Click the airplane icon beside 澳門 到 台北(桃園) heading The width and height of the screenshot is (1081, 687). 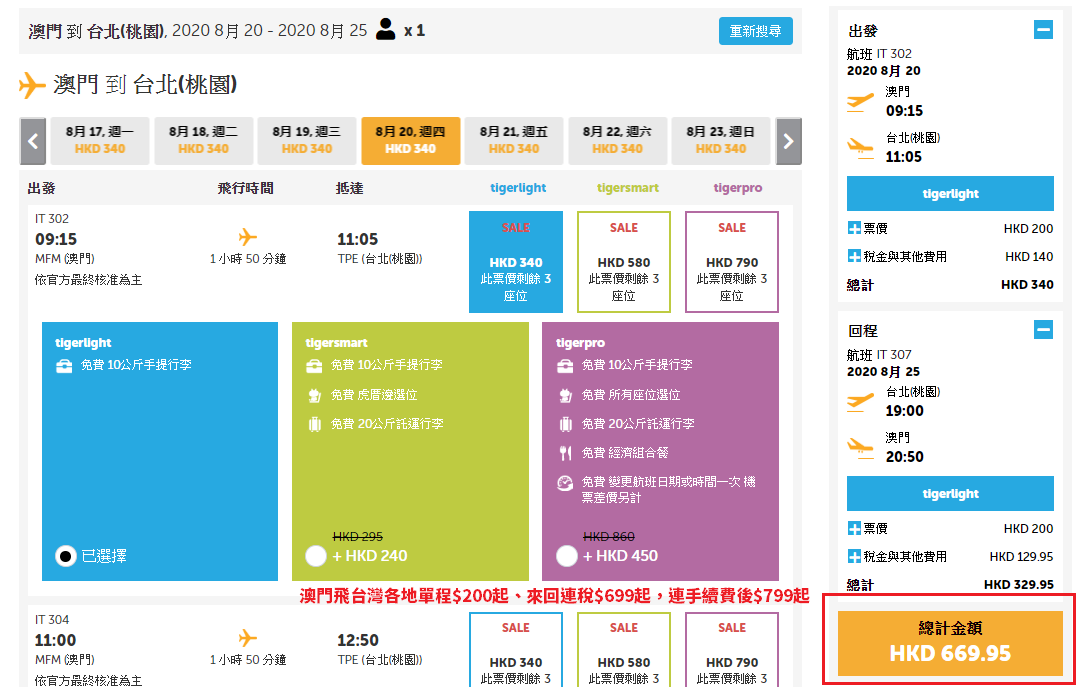point(32,85)
